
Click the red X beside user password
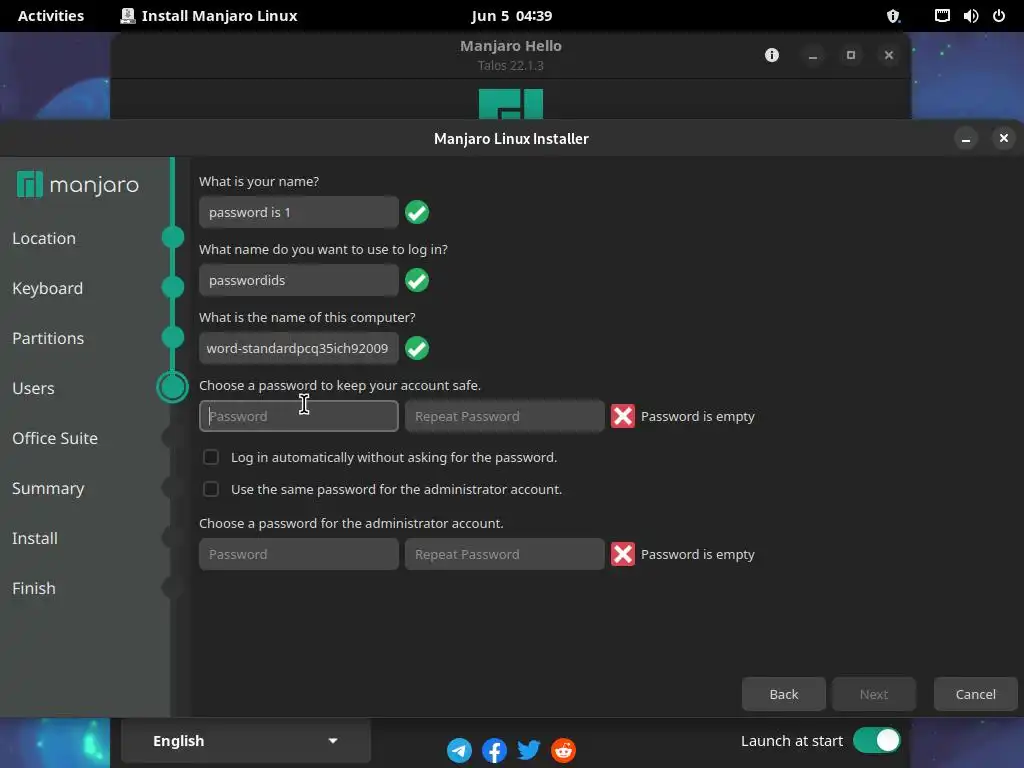point(623,416)
